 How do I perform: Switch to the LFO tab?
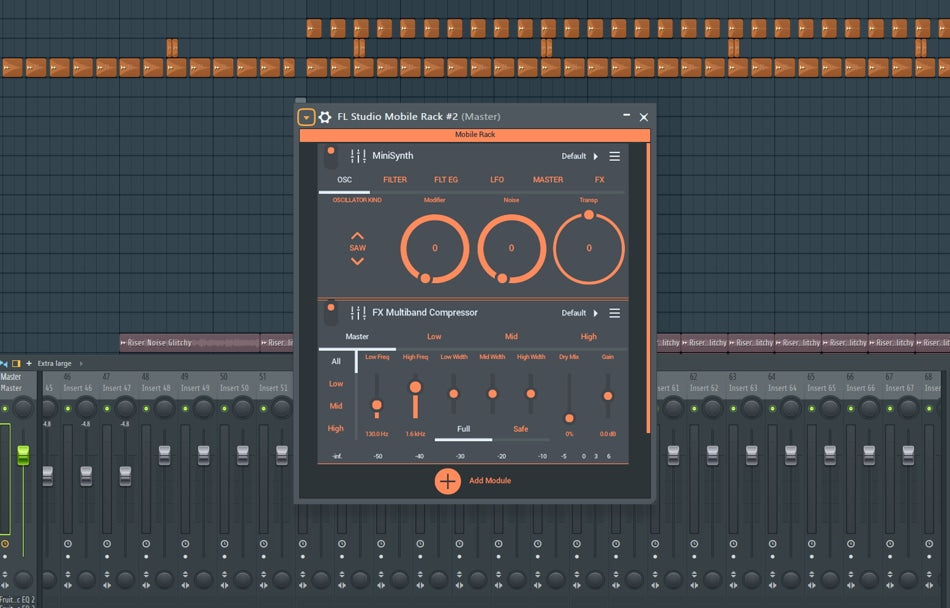[x=497, y=180]
